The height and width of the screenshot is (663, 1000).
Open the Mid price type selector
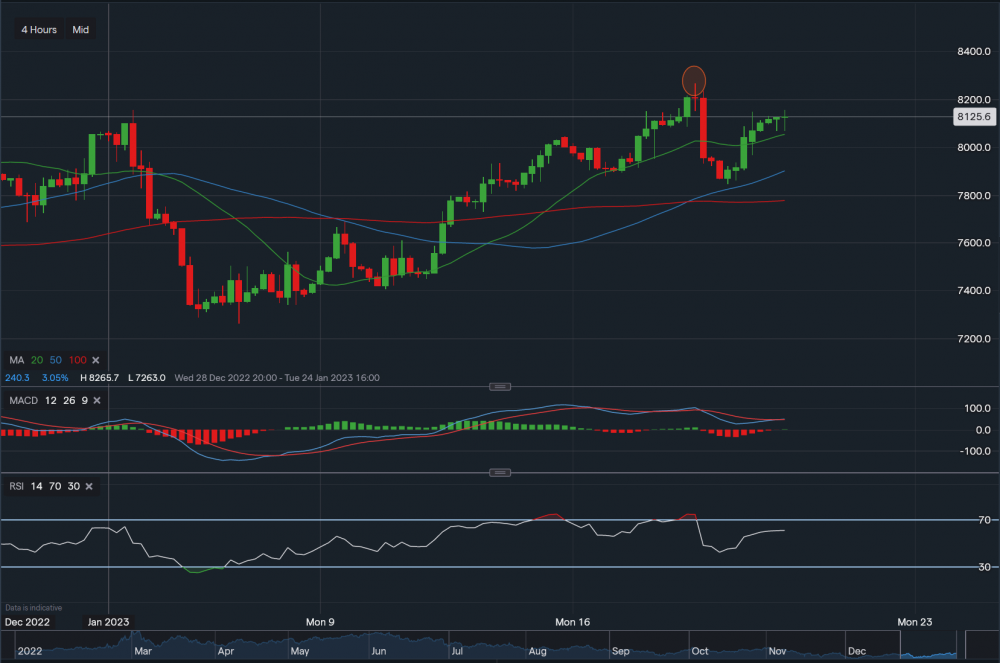tap(81, 30)
